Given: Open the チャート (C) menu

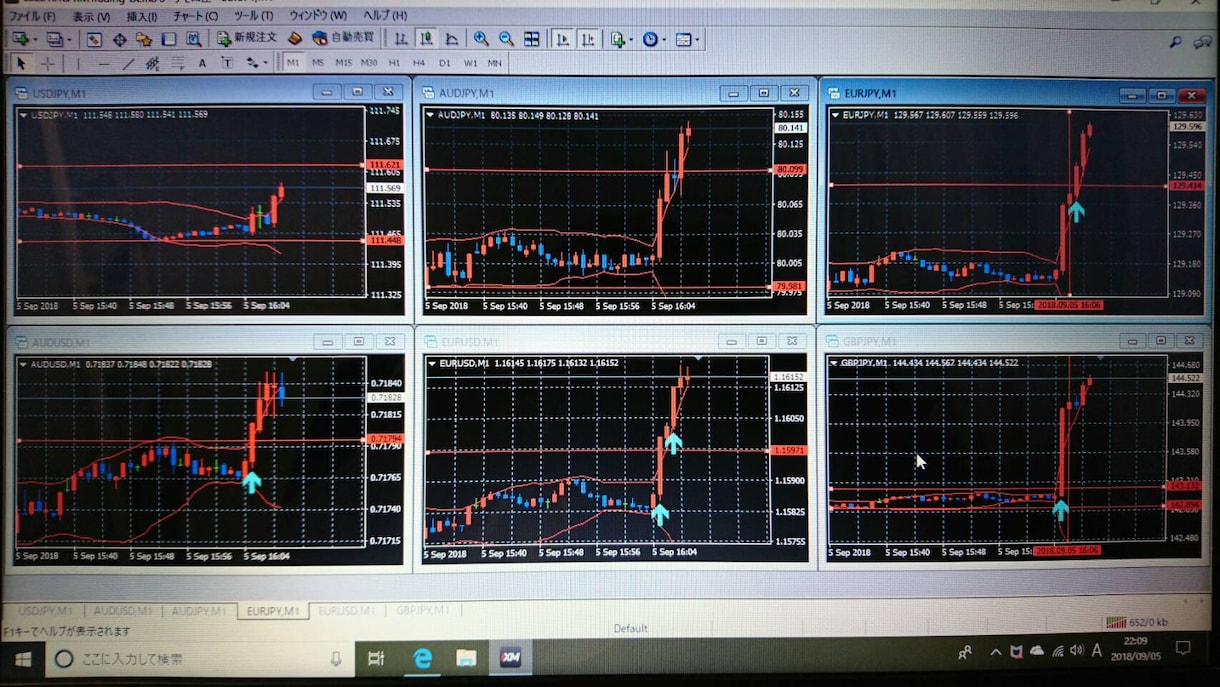Looking at the screenshot, I should click(195, 16).
